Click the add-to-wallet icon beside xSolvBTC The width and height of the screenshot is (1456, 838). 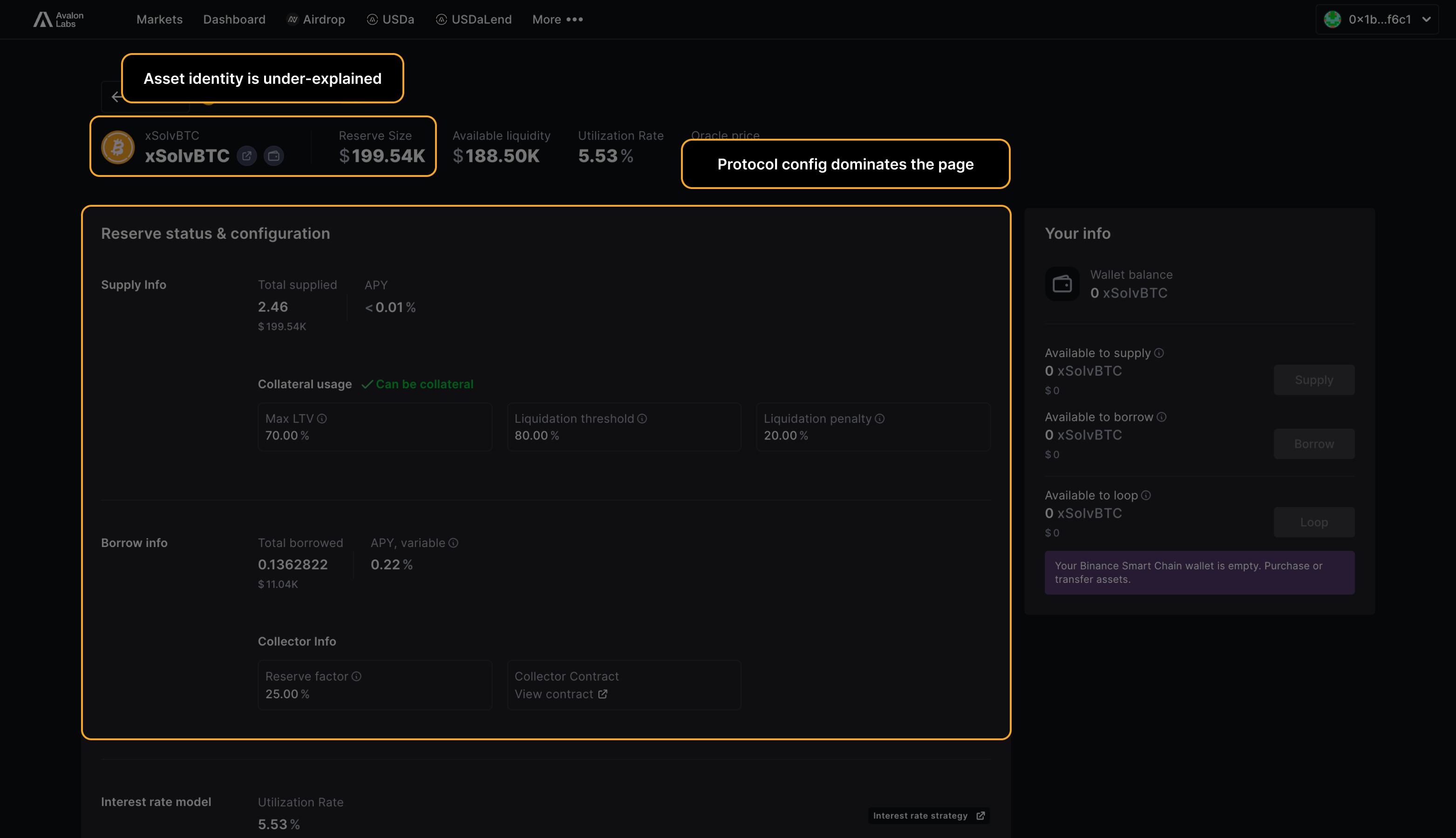(x=274, y=156)
